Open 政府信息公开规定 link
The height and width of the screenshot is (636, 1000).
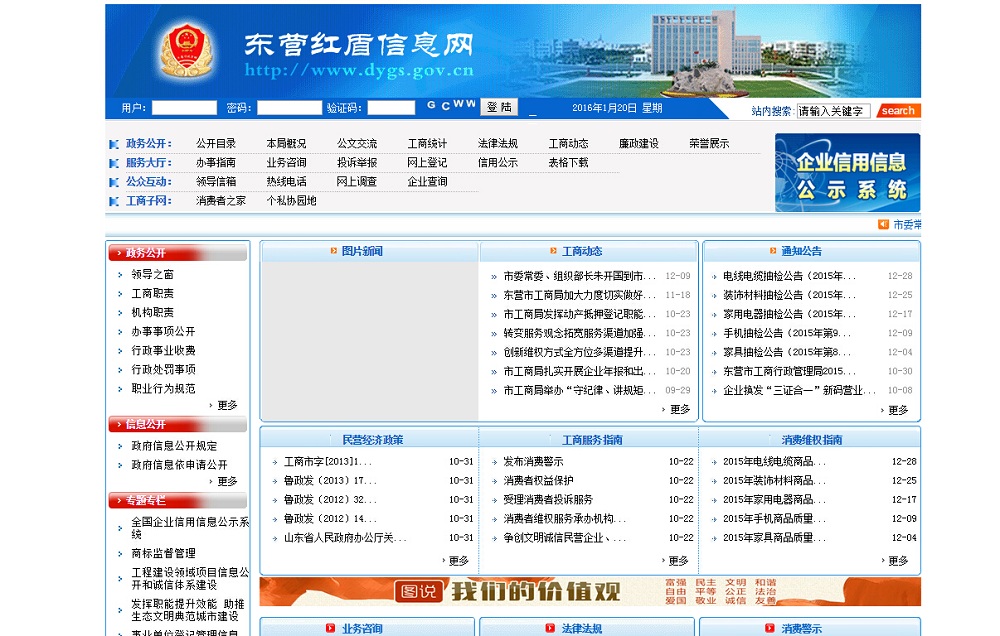point(174,446)
